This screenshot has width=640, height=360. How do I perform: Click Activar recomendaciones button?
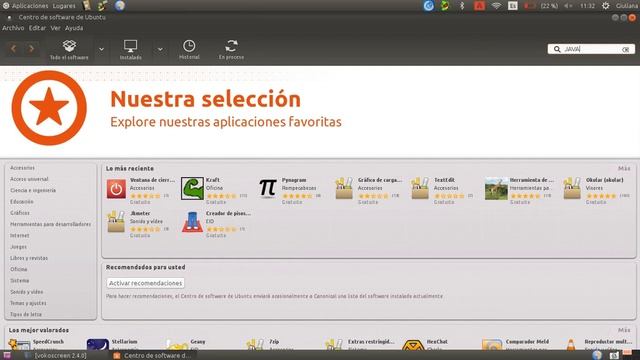coord(145,283)
